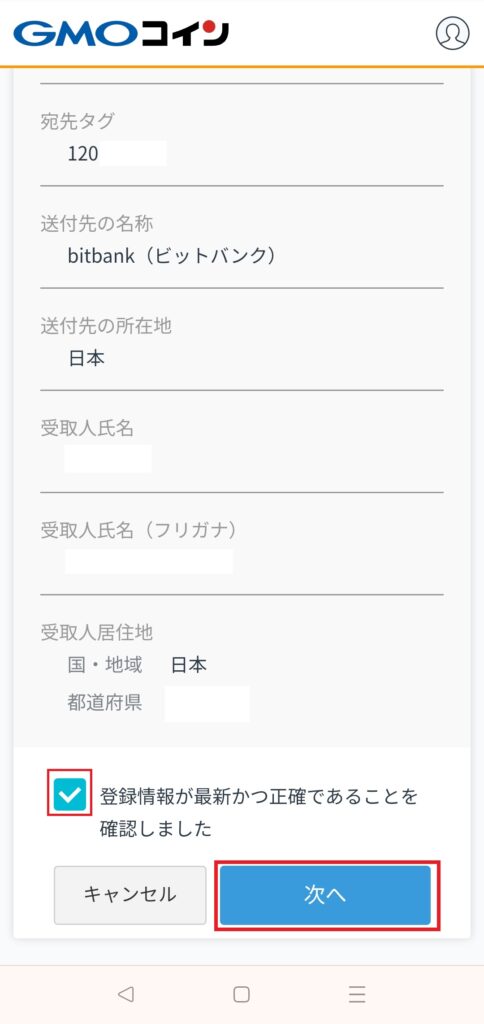Click the masked 都道府県 value field
This screenshot has height=1024, width=484.
click(207, 703)
